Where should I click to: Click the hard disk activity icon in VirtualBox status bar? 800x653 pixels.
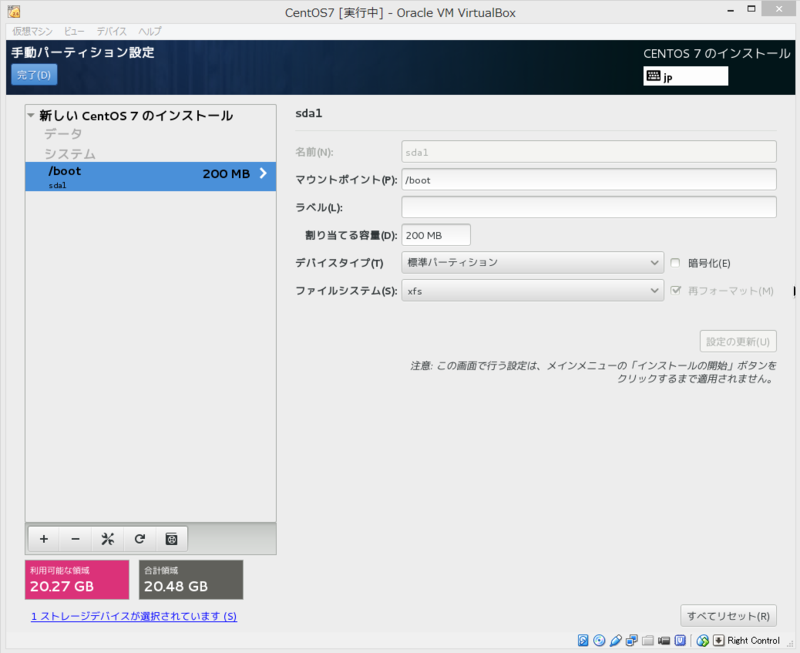[583, 640]
